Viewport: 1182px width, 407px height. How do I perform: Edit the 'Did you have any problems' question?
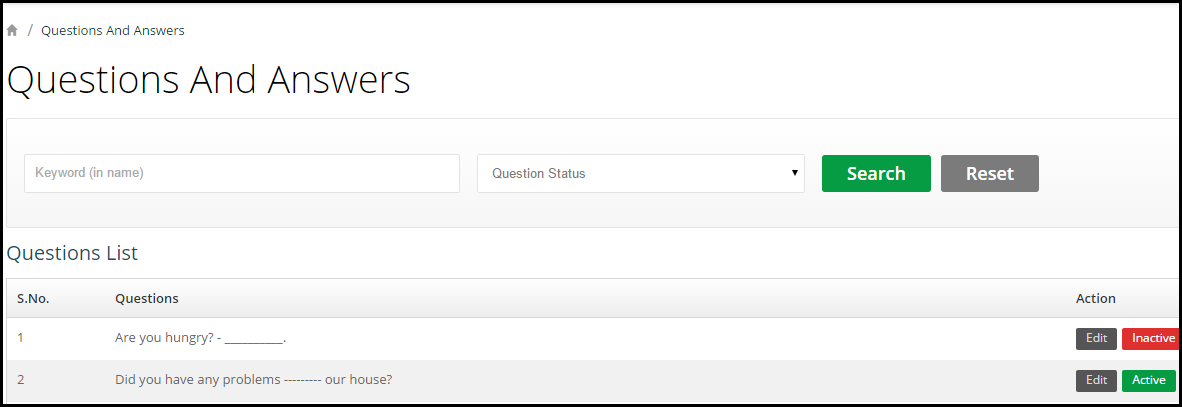(x=1096, y=381)
